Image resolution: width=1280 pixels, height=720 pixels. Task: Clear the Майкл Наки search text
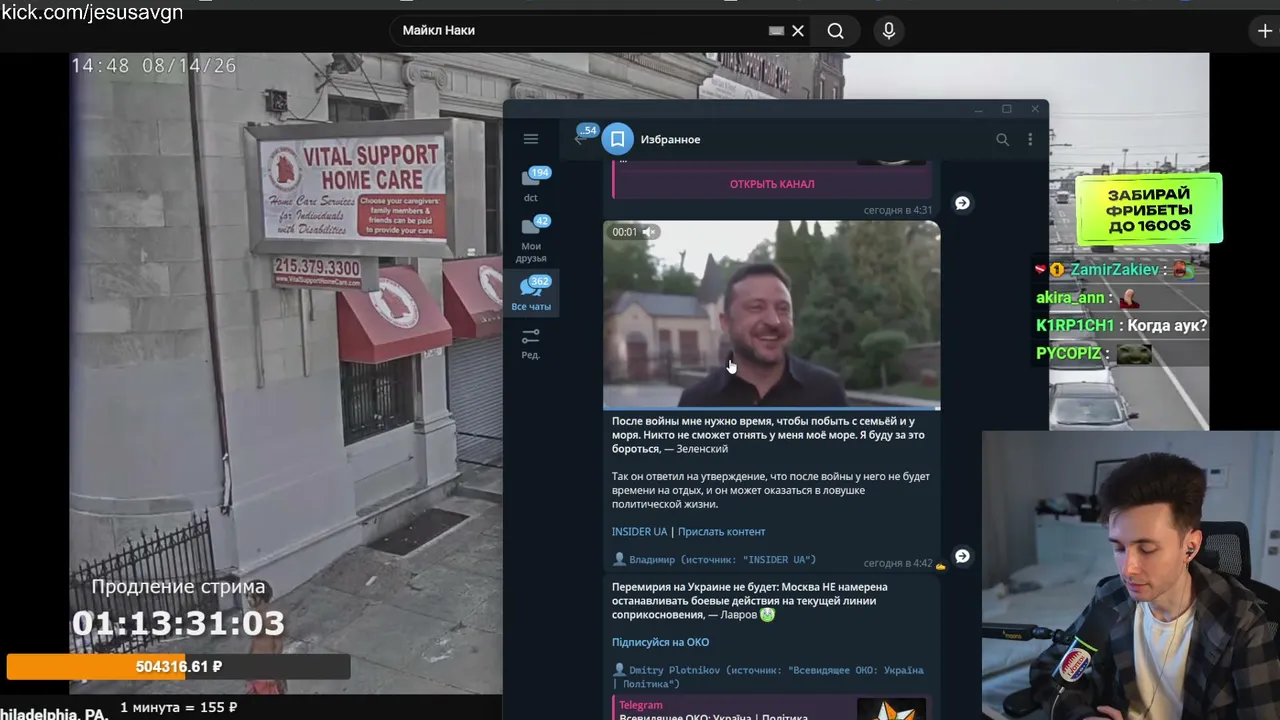(x=798, y=31)
